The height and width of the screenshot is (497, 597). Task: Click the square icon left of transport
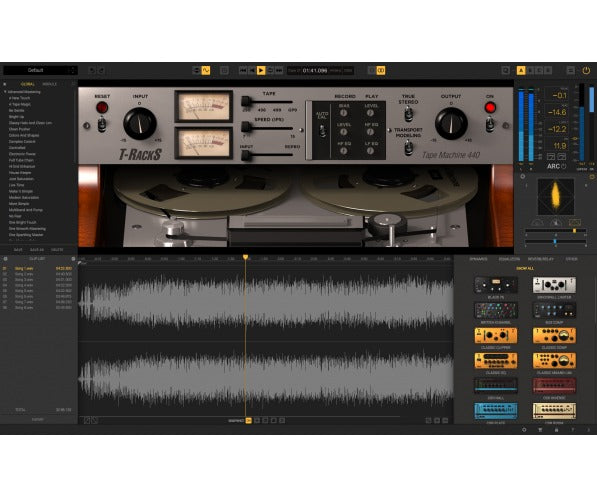point(224,70)
